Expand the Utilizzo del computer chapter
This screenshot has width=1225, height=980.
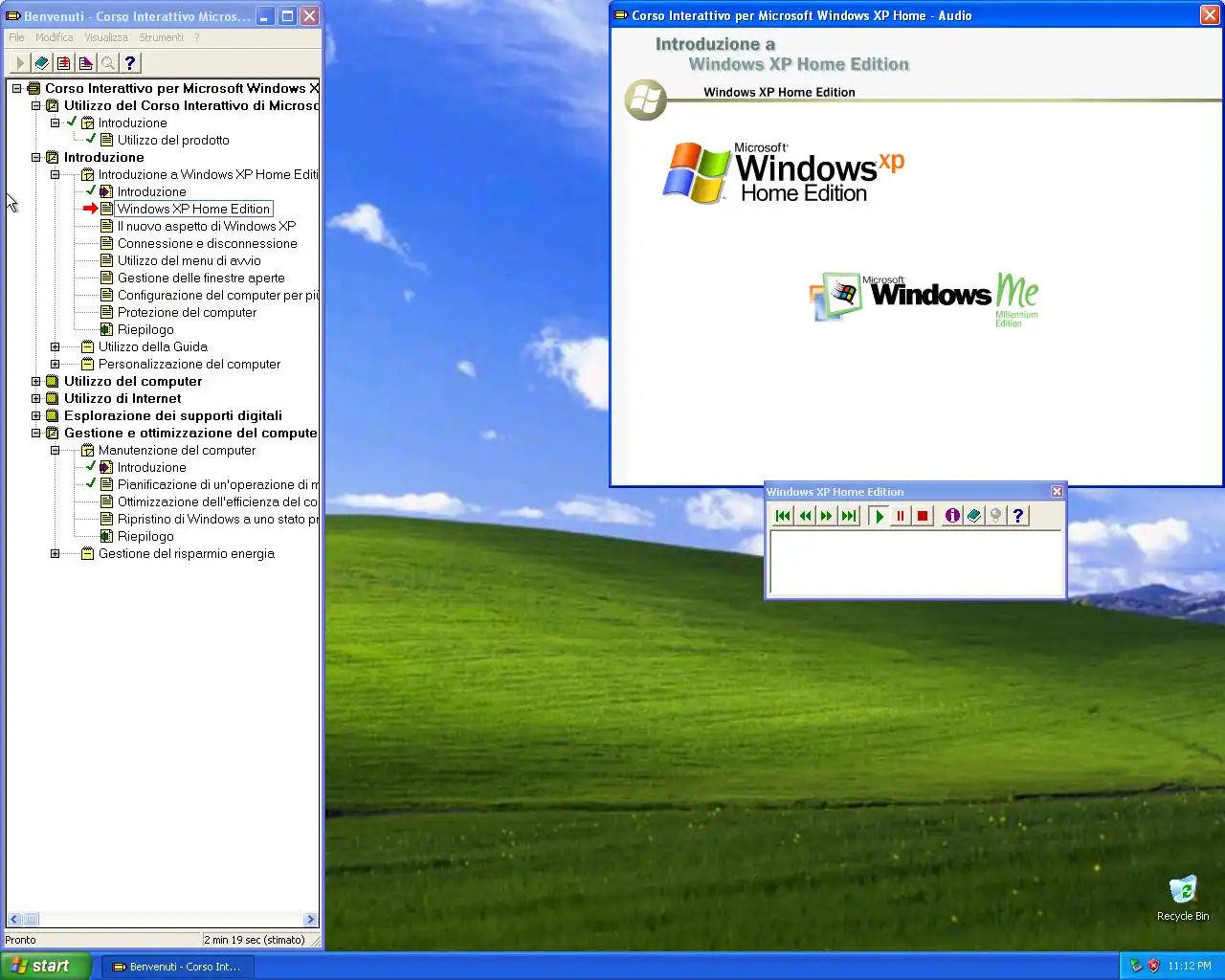click(35, 381)
